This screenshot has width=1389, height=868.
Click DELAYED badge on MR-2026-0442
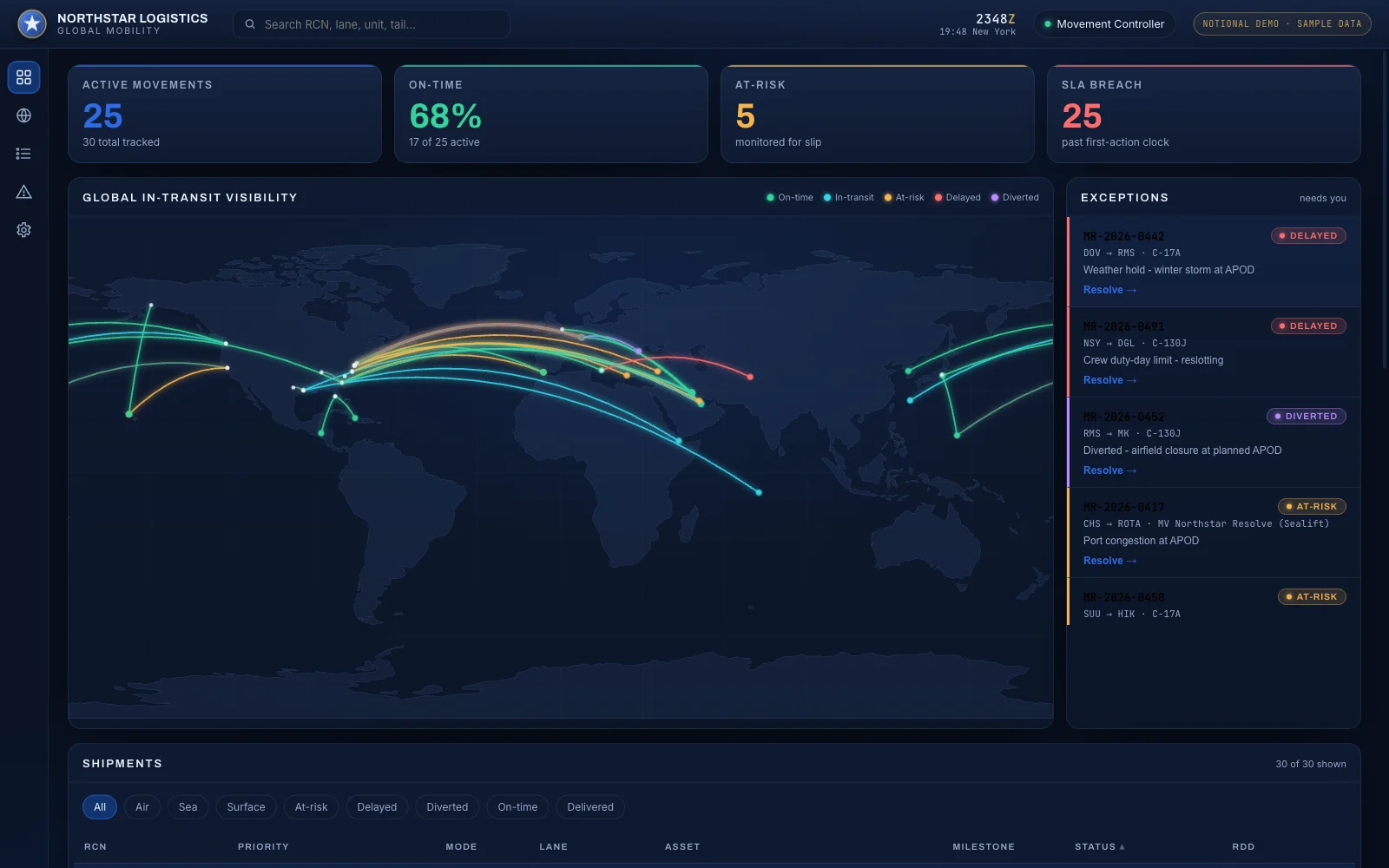click(x=1308, y=236)
